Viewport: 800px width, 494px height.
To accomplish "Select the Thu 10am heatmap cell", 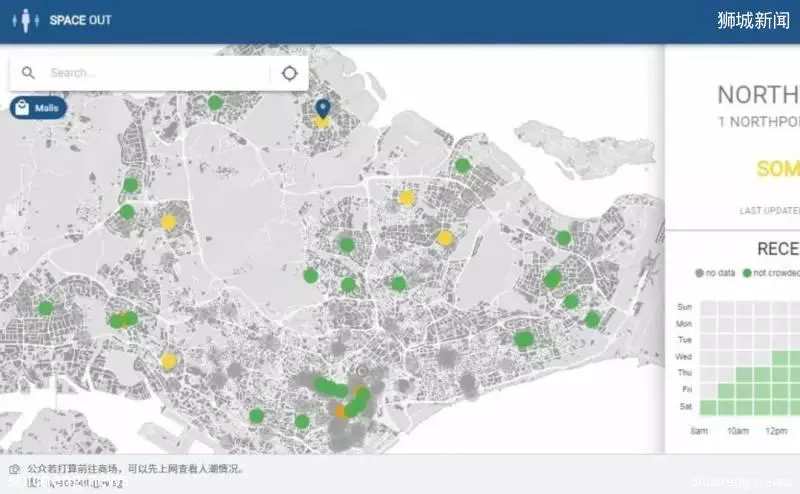I will coord(744,374).
